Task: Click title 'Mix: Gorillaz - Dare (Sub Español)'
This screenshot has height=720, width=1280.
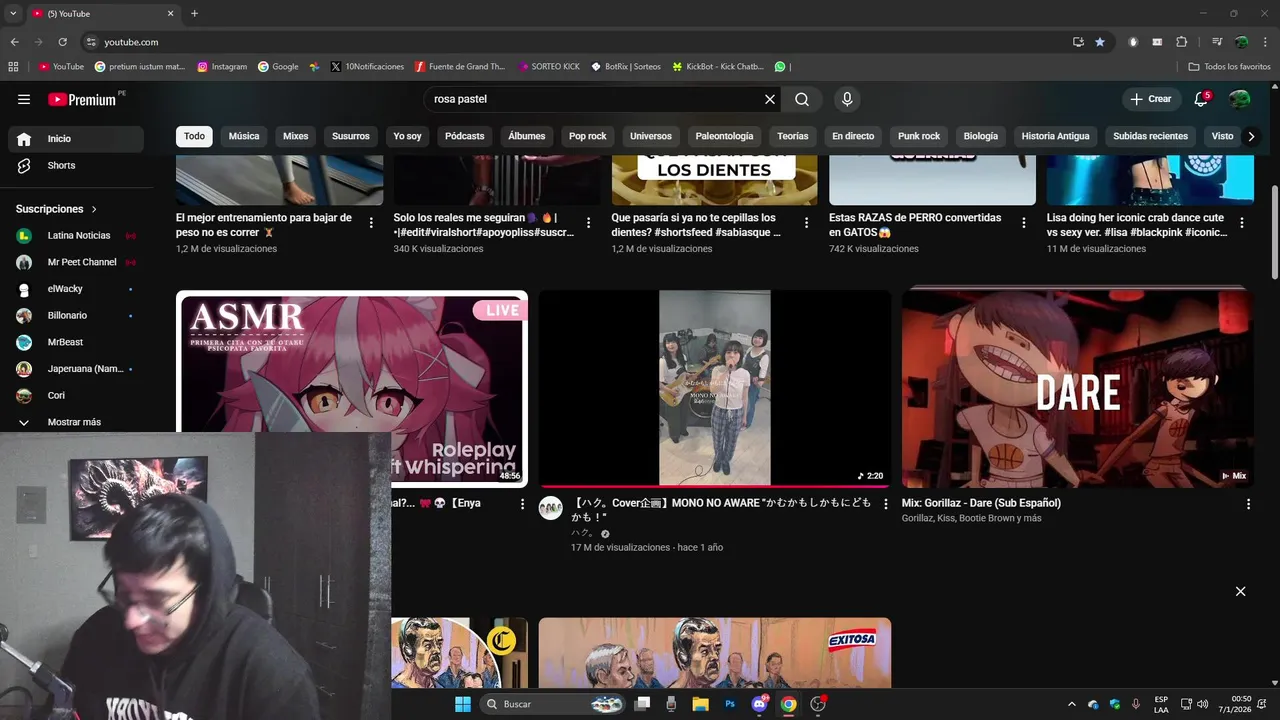Action: [981, 503]
